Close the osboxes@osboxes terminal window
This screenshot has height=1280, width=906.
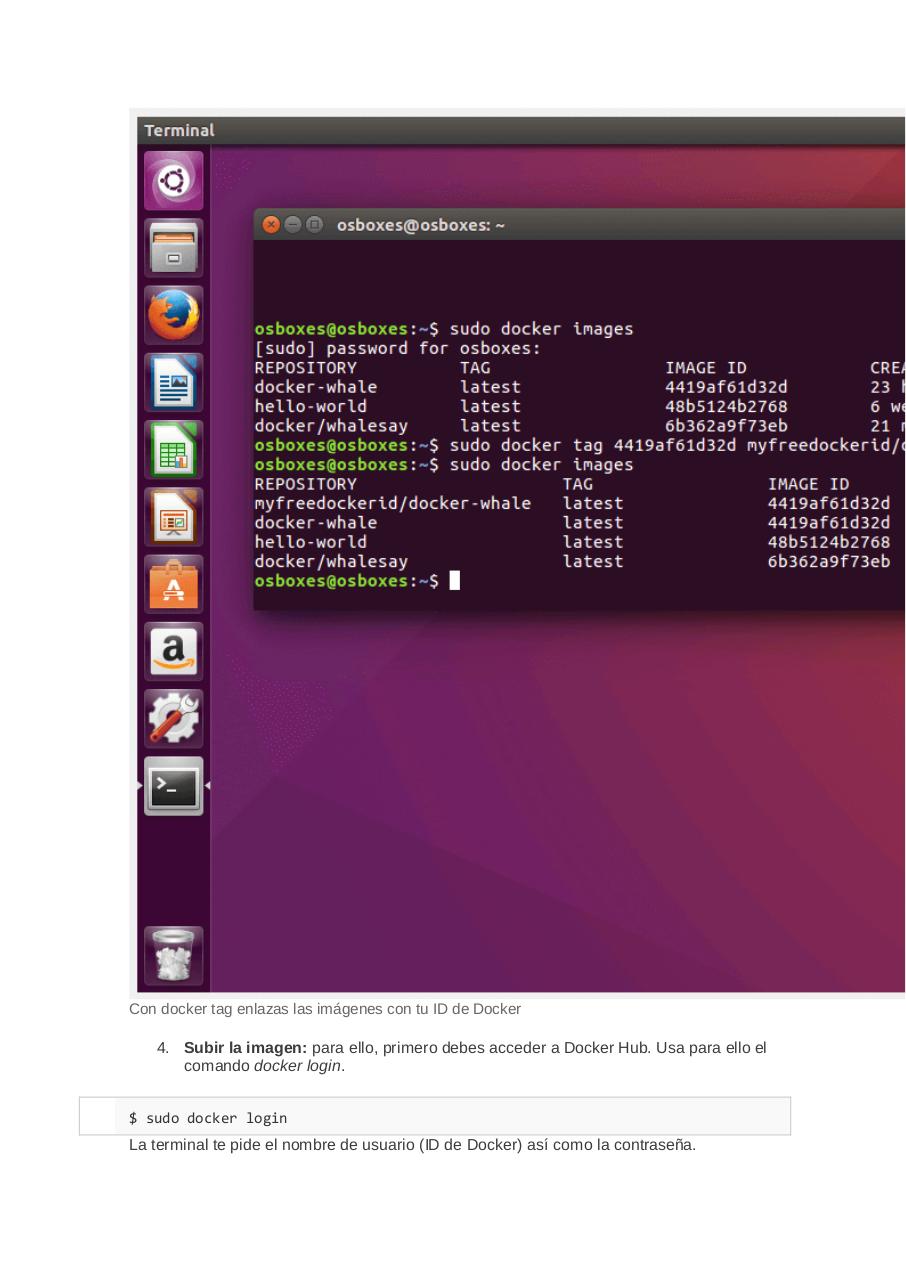[x=270, y=225]
